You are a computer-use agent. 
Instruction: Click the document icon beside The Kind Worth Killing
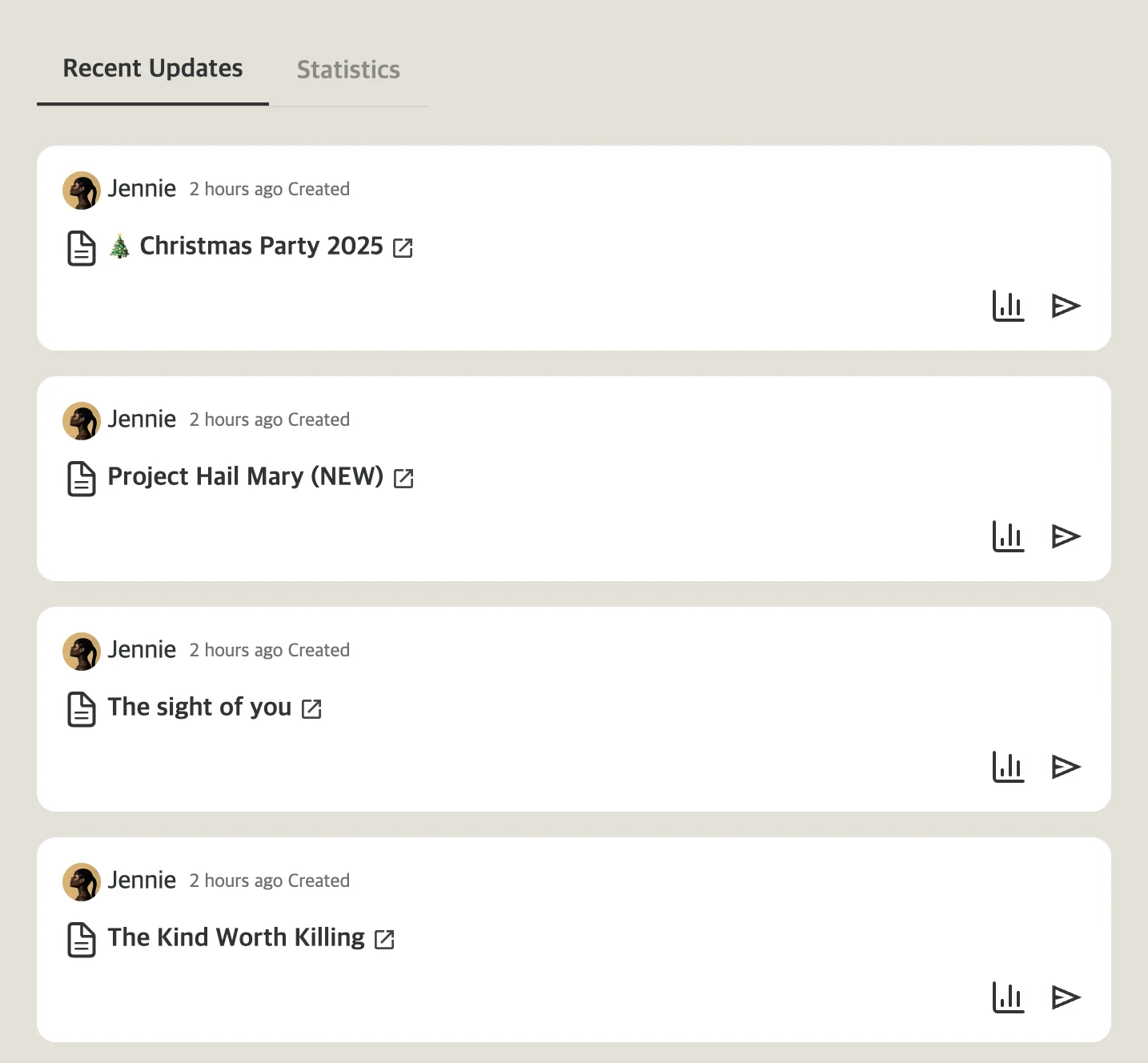pos(81,940)
